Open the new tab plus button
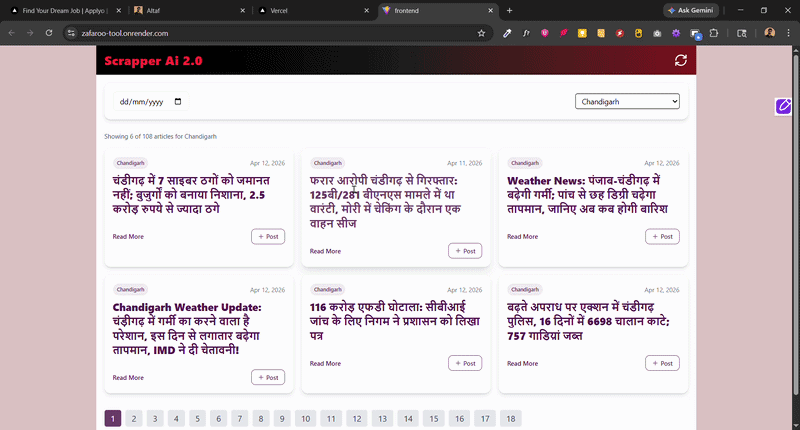The height and width of the screenshot is (430, 800). (509, 10)
